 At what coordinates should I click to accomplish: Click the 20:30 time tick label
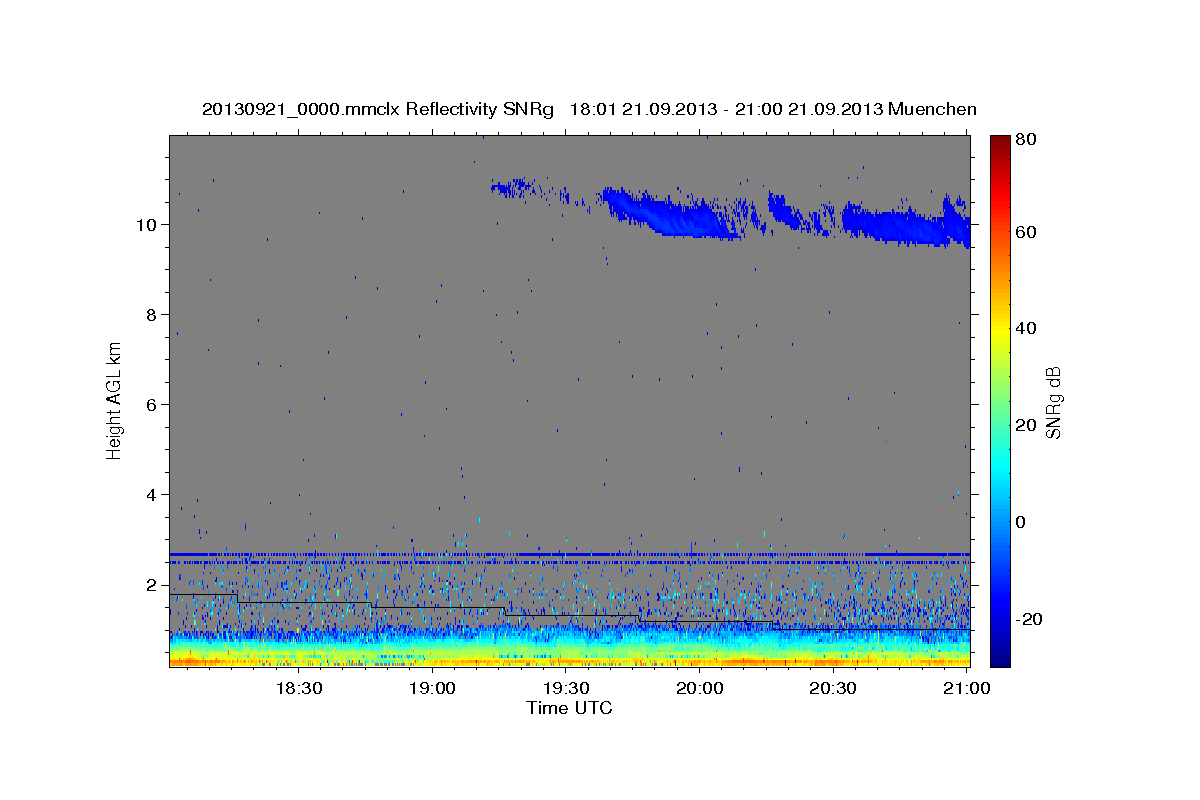(833, 689)
